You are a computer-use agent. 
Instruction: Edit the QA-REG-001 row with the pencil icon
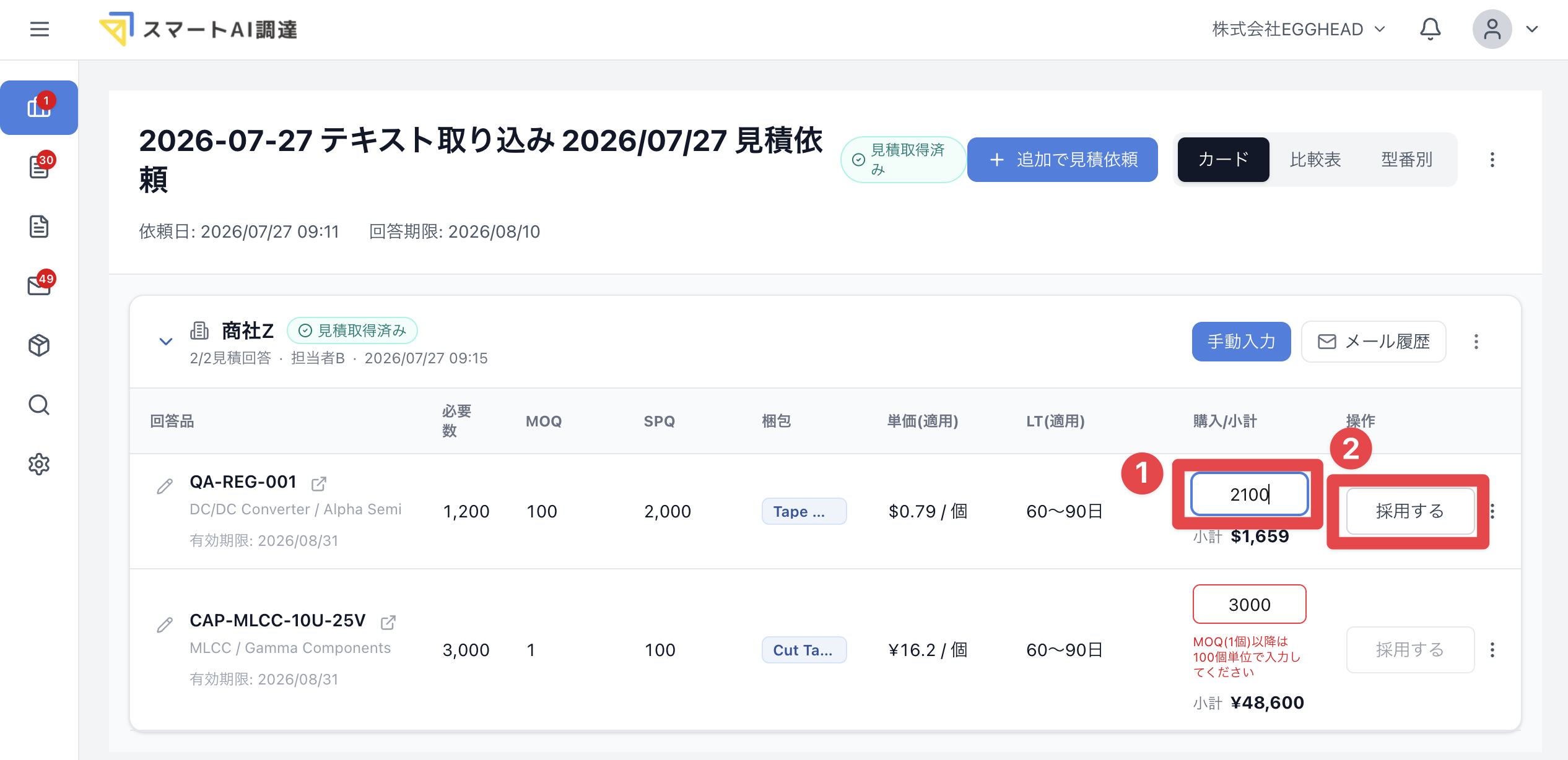tap(164, 486)
